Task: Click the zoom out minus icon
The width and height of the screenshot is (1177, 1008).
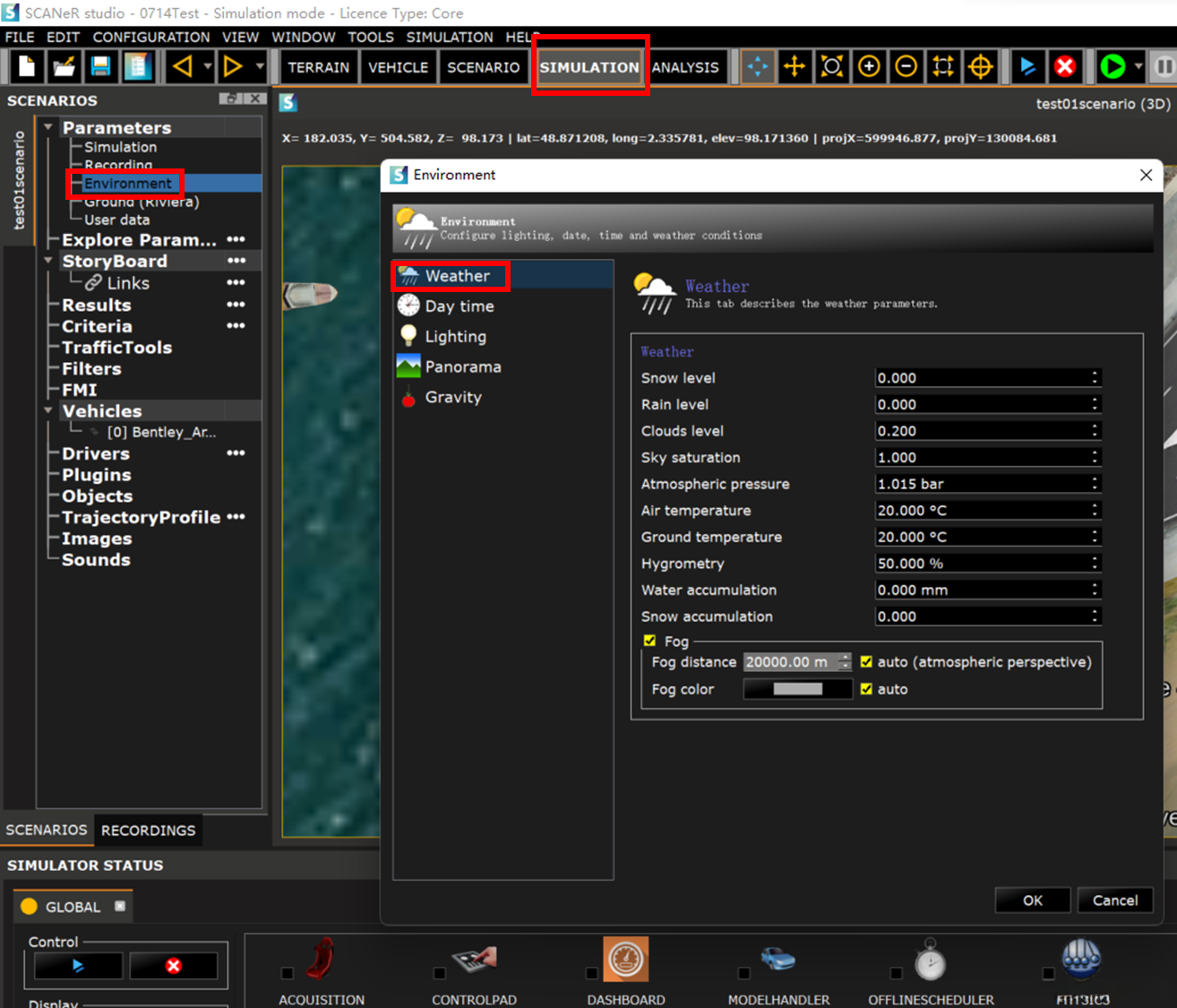Action: (x=906, y=66)
